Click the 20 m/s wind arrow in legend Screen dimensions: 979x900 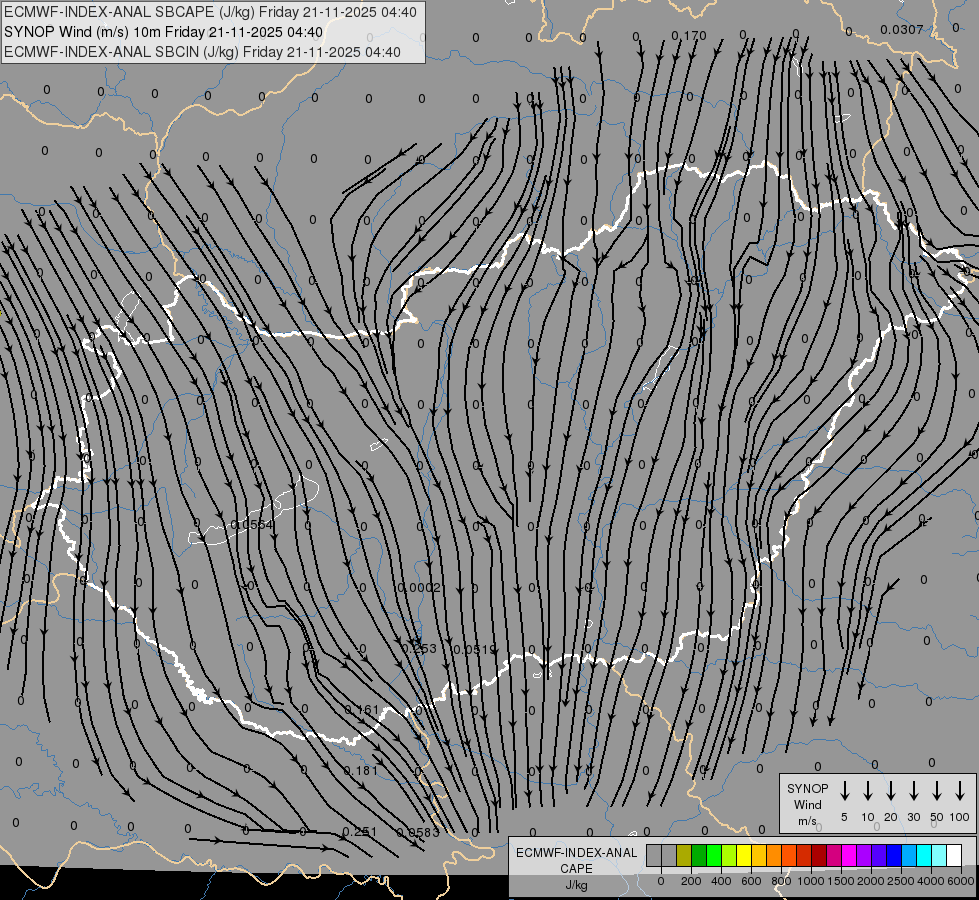[x=890, y=791]
